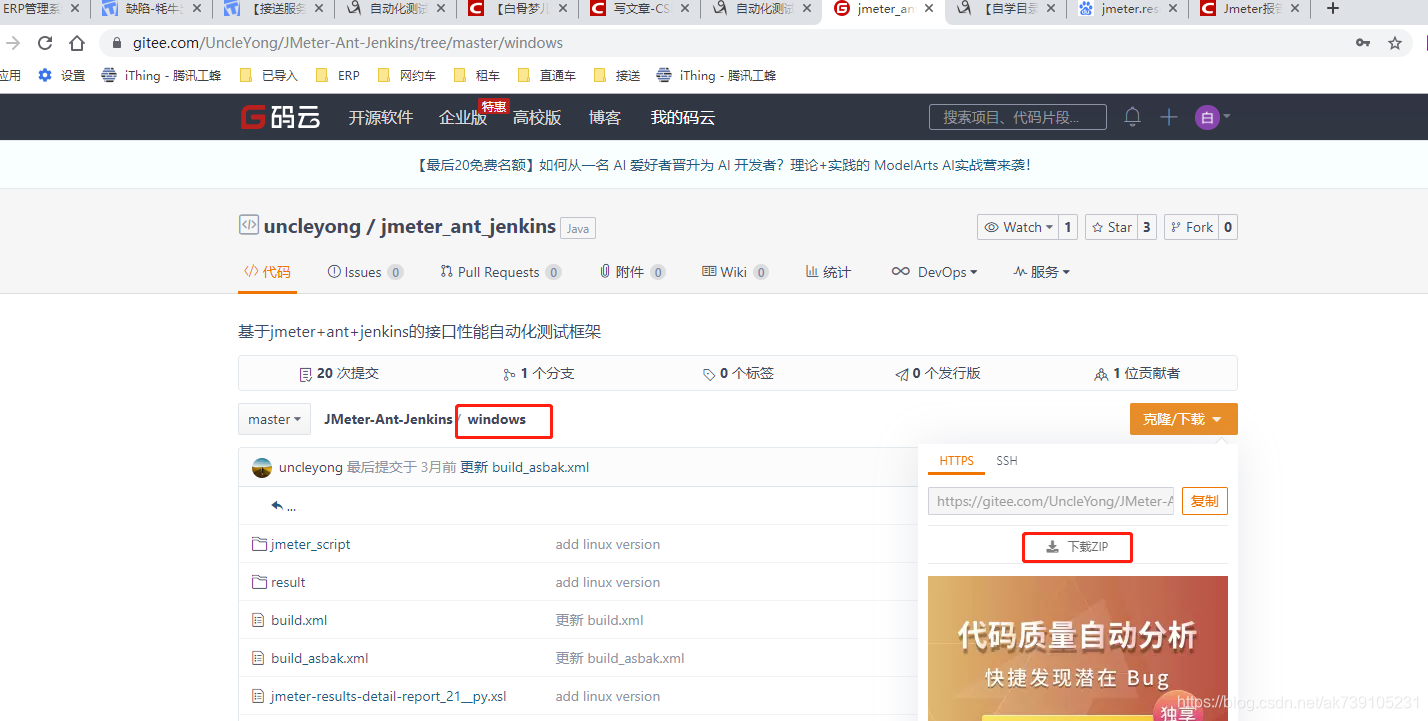The image size is (1428, 721).
Task: Reload the page with the refresh icon
Action: (x=45, y=43)
